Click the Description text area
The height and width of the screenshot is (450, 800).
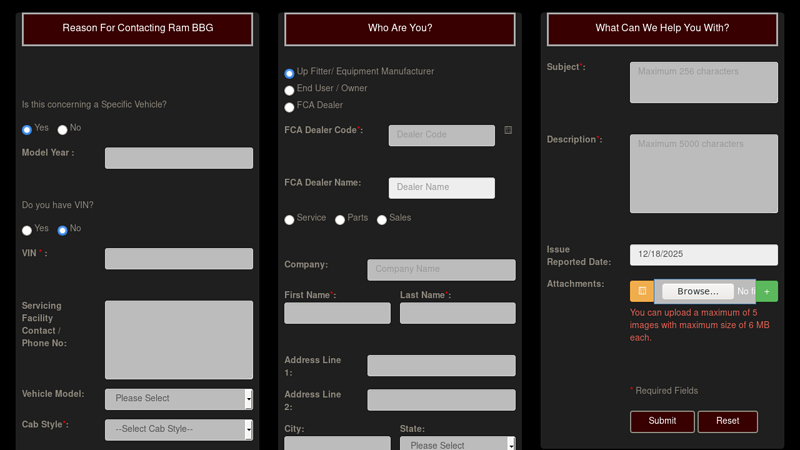click(x=704, y=173)
